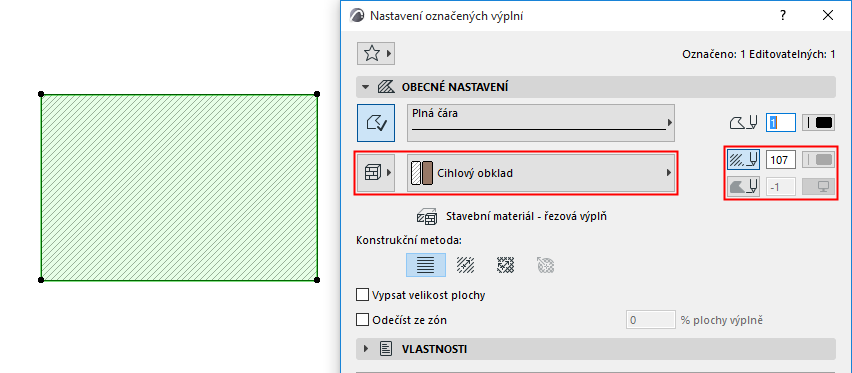Click inside the green hatched fill rectangle
Viewport: 852px width, 373px height.
179,187
